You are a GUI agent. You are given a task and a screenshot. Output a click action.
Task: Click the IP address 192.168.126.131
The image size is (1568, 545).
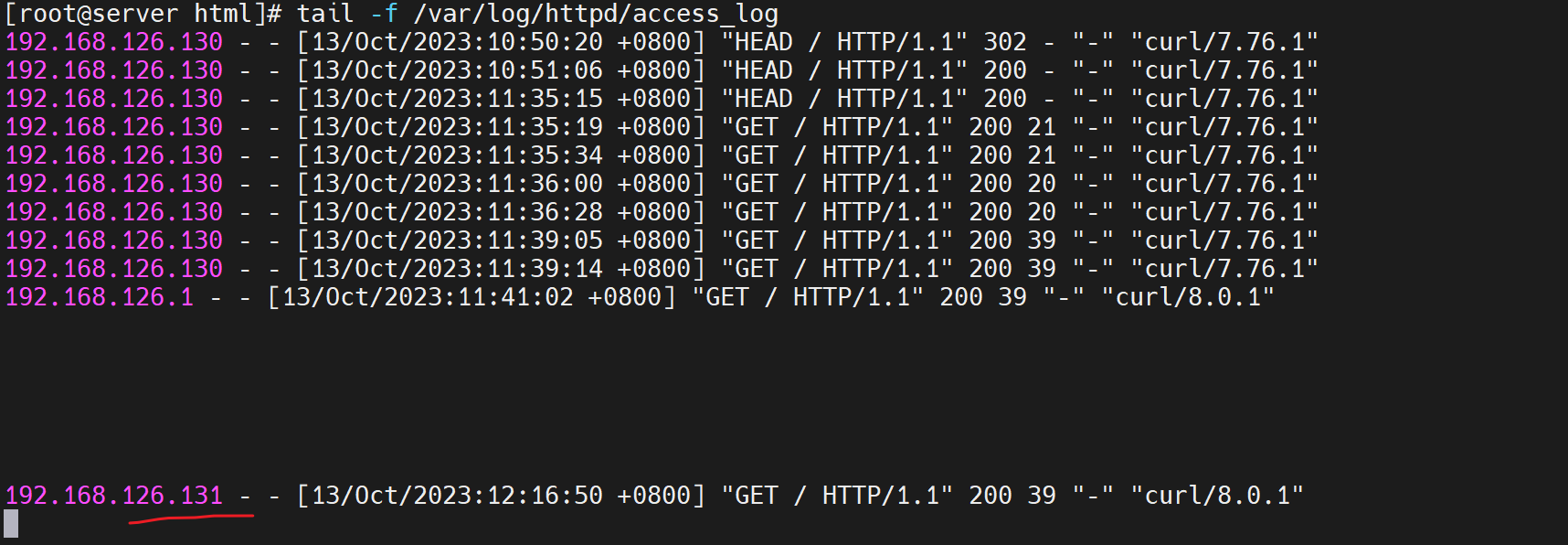point(114,496)
